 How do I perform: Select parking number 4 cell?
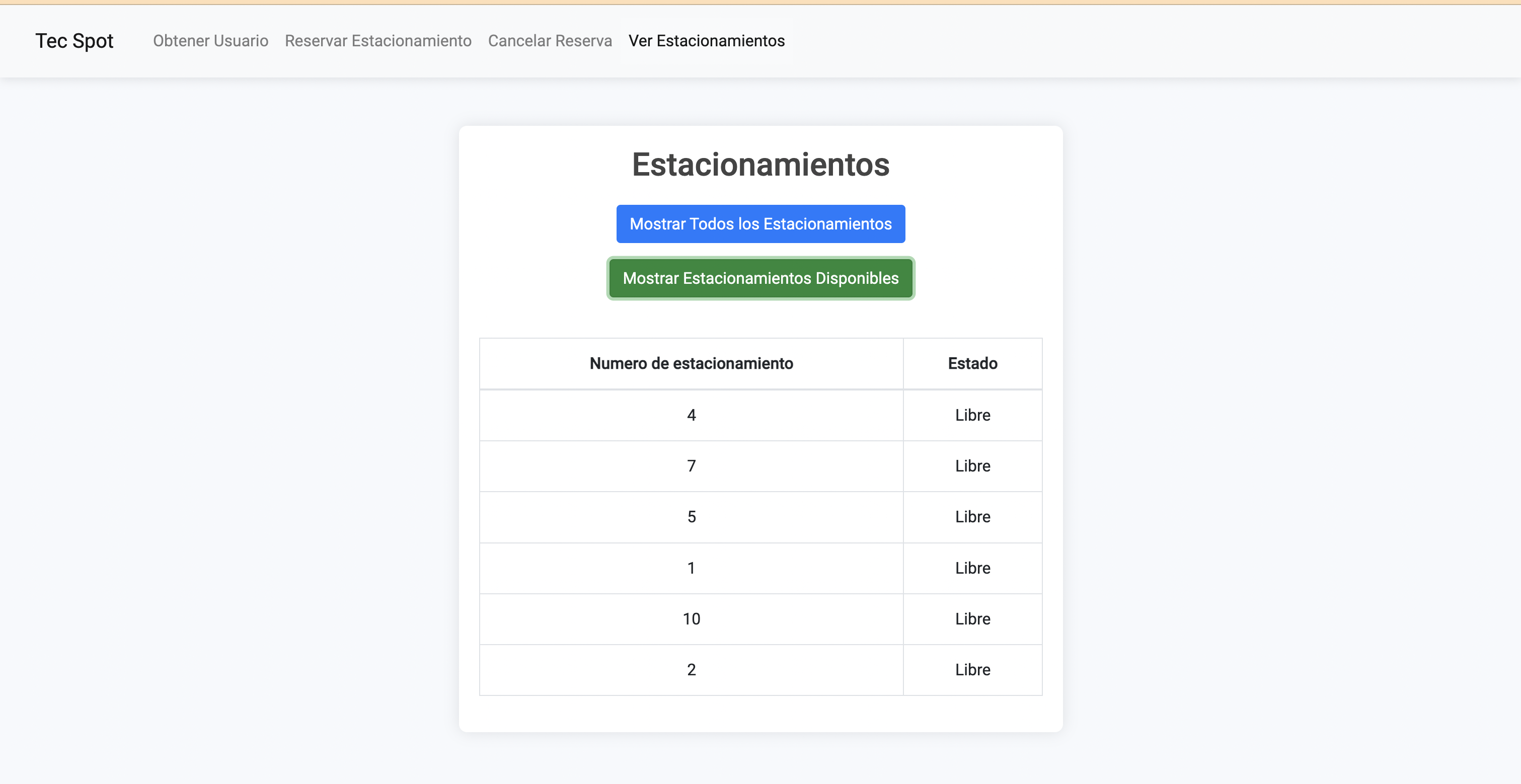click(691, 415)
